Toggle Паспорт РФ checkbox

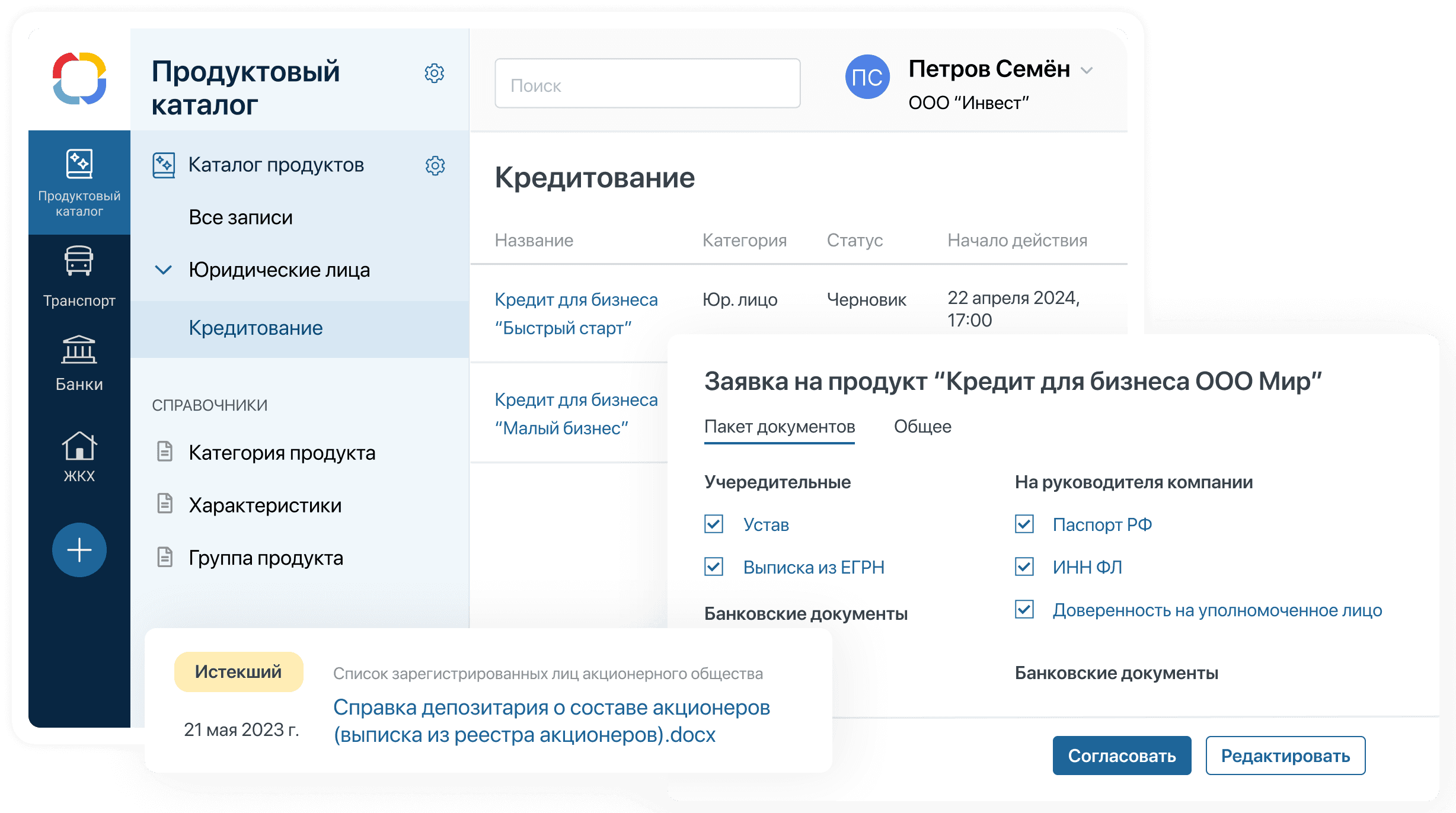coord(1024,524)
